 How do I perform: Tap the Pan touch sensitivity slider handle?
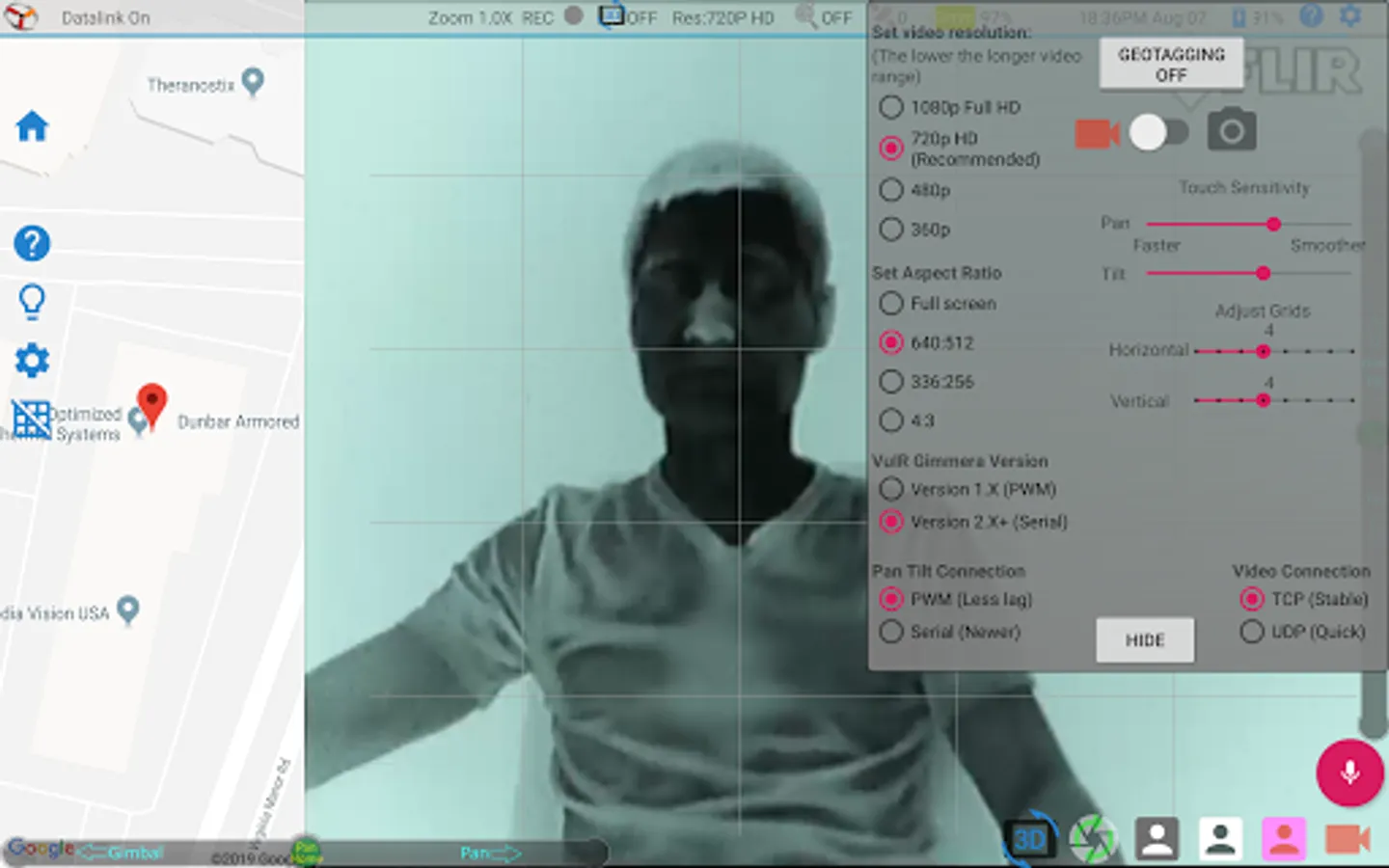[x=1273, y=224]
